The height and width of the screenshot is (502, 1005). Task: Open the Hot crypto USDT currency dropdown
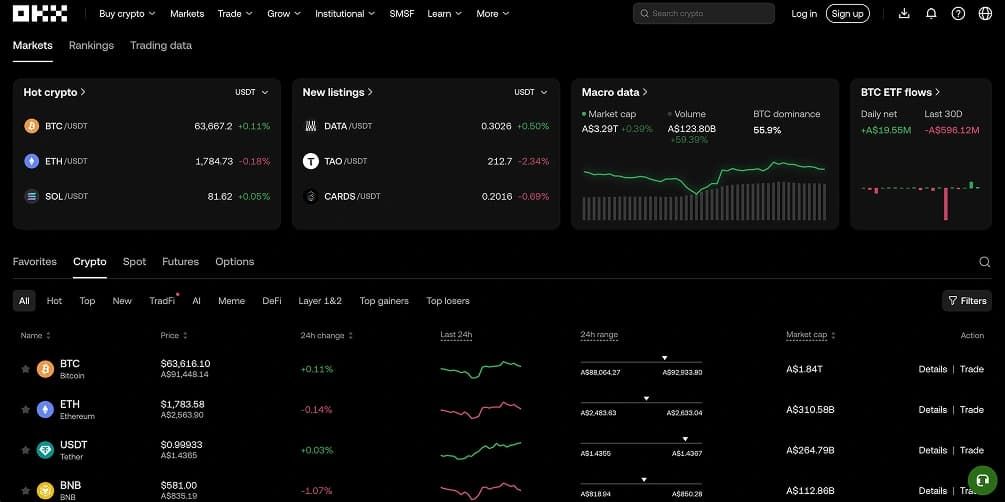252,92
